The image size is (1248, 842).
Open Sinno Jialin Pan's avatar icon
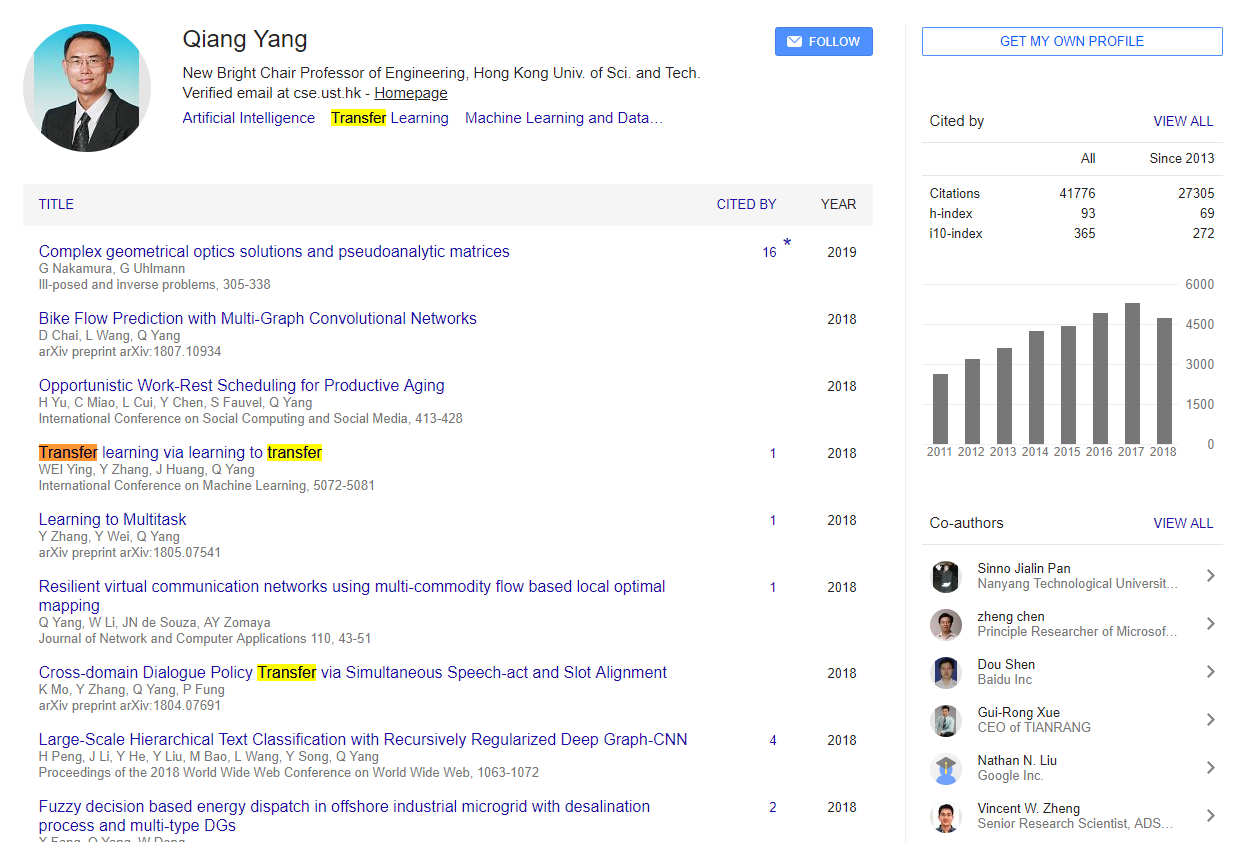[x=945, y=576]
